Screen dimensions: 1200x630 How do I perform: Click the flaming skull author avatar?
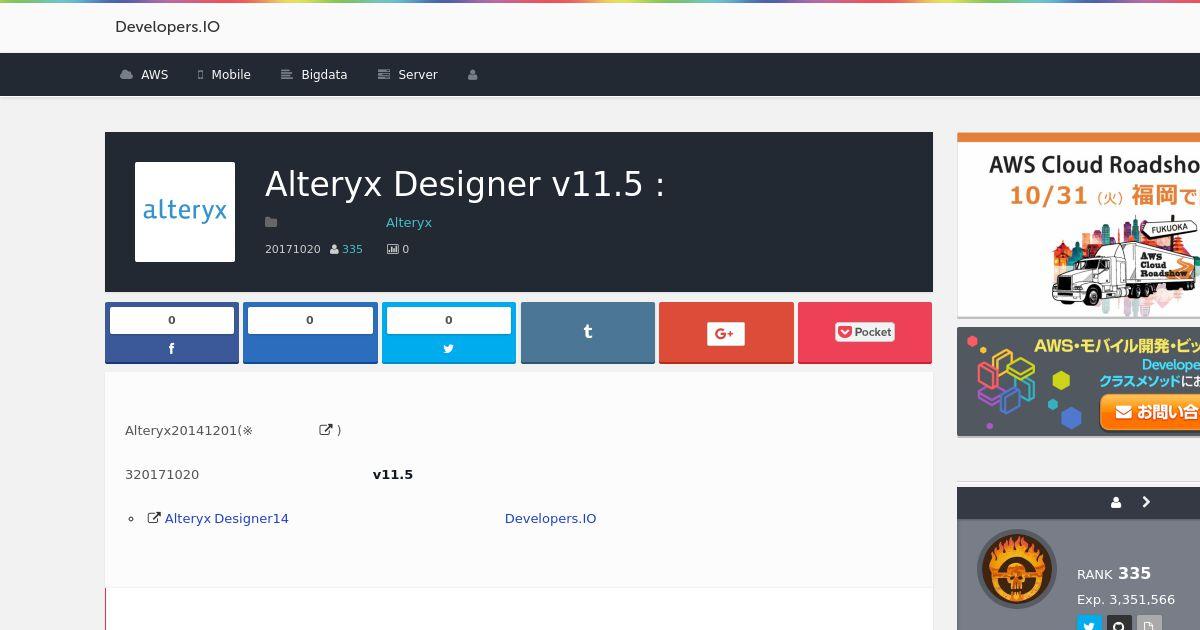click(x=1017, y=569)
